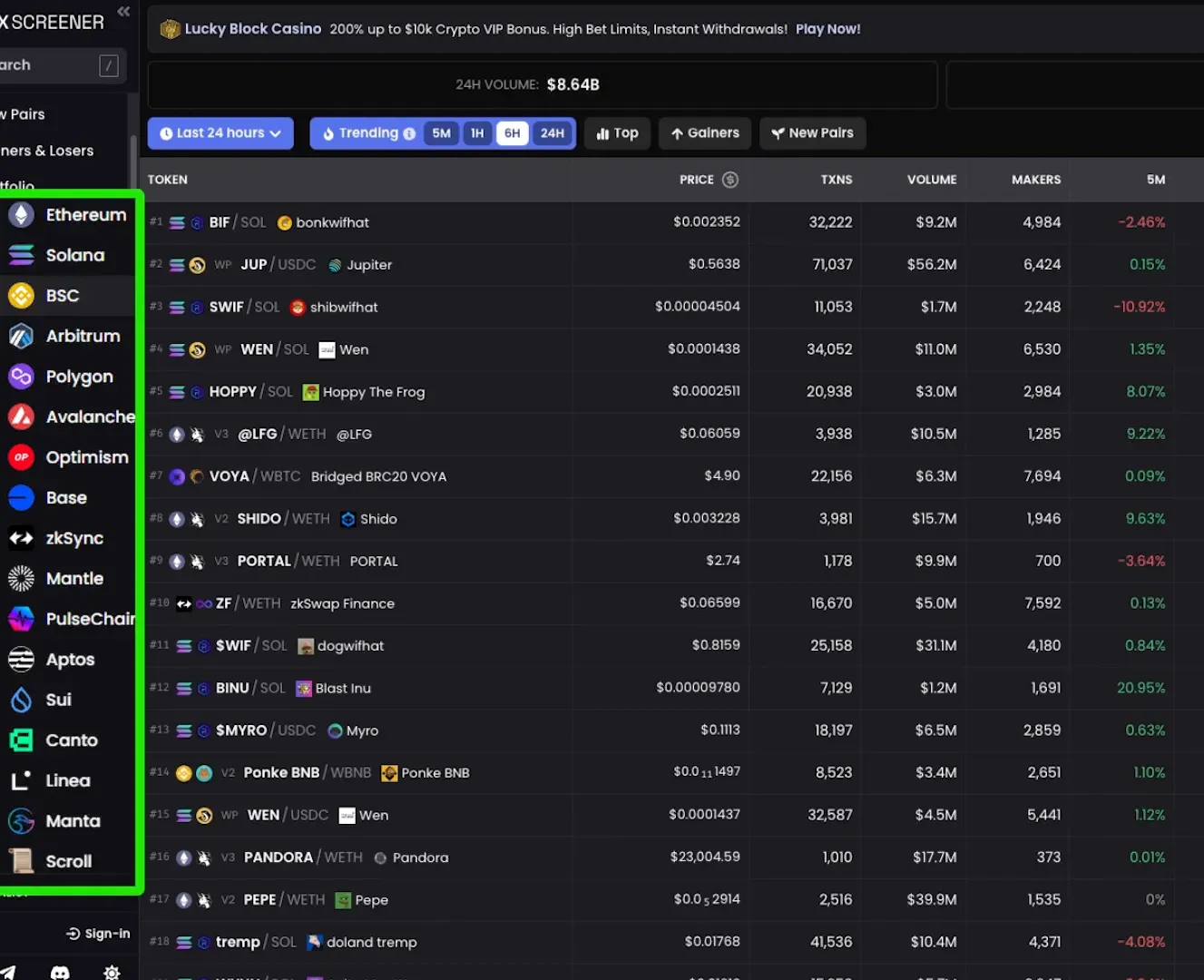Set trending period to 24H
Screen dimensions: 1204x980
point(553,133)
